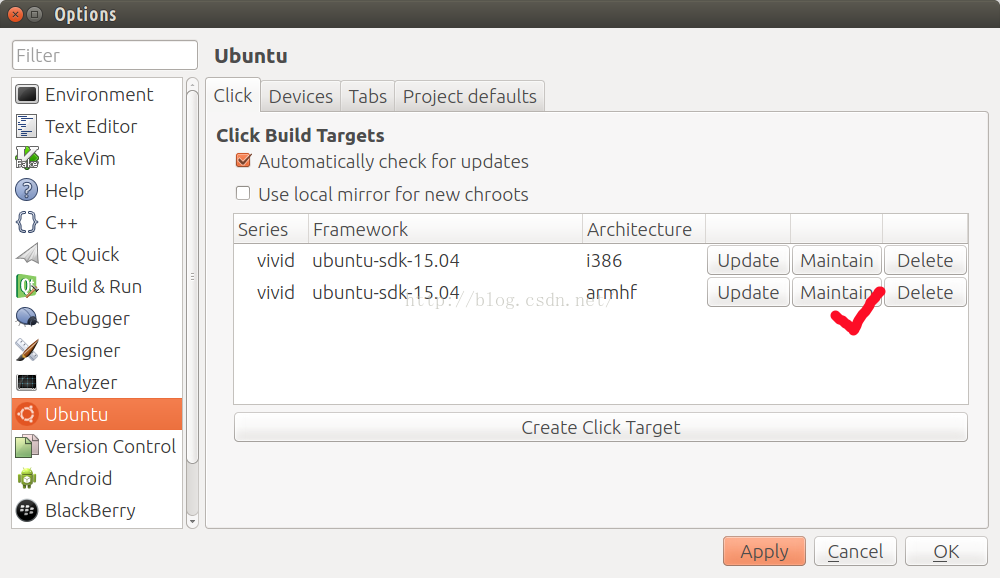Open the FakeVim settings icon
Viewport: 1000px width, 578px height.
click(x=27, y=158)
